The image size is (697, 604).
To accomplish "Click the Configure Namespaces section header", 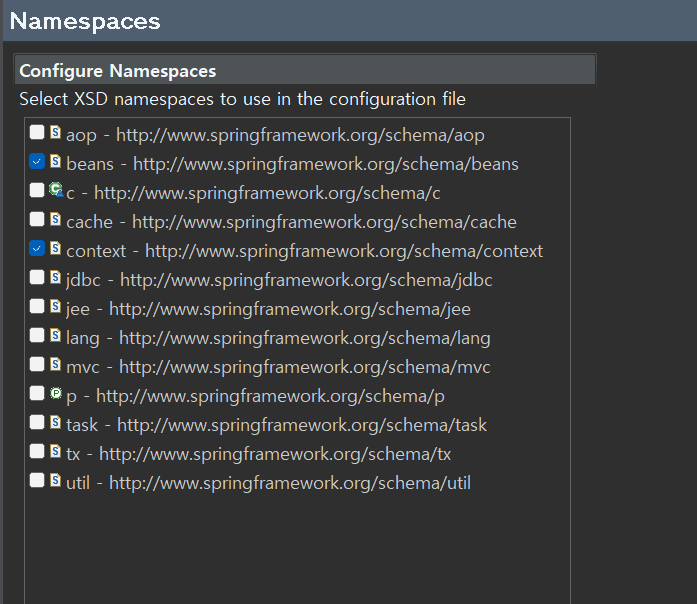I will (x=305, y=70).
